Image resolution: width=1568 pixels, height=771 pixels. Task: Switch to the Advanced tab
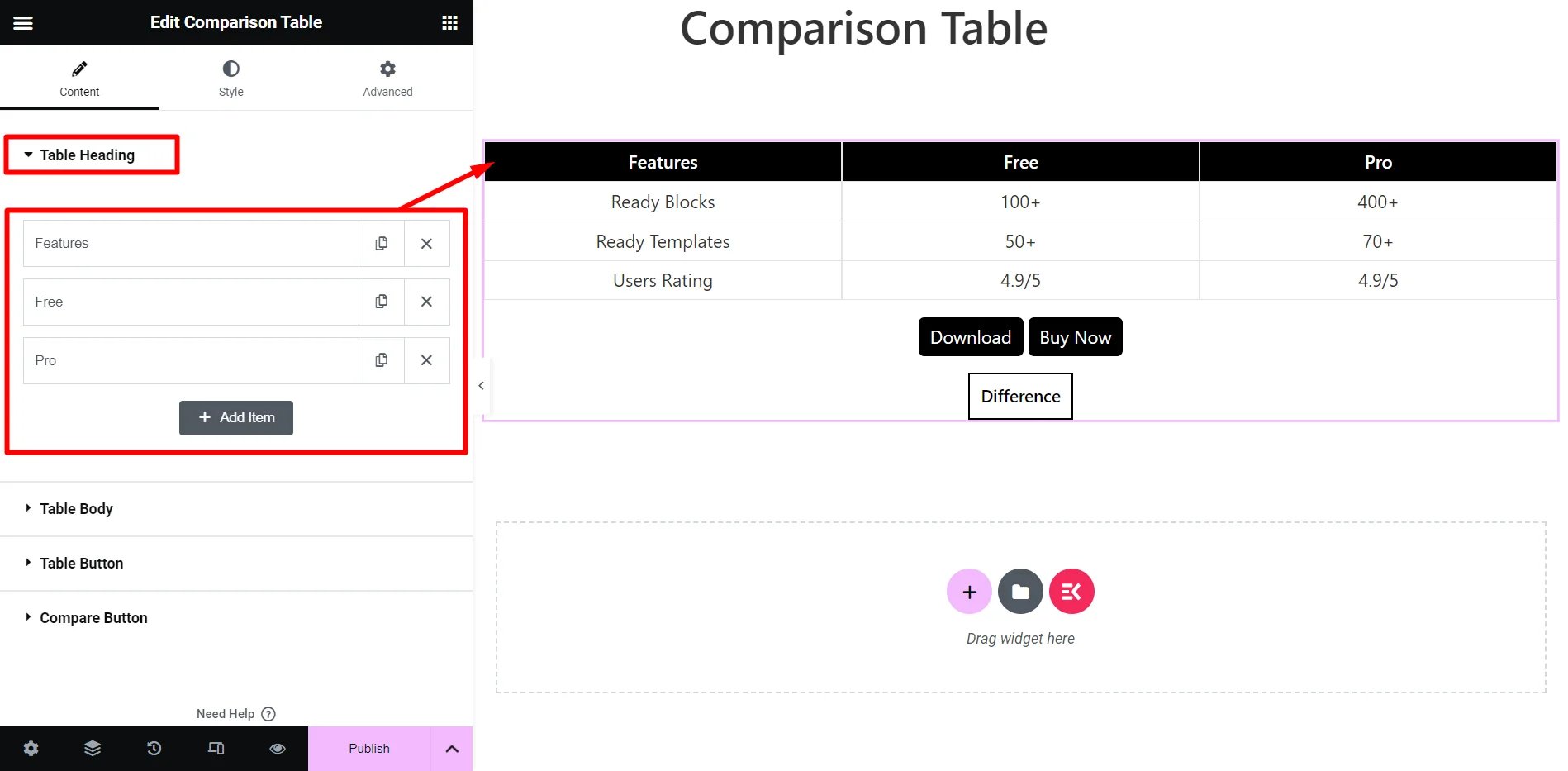point(387,79)
